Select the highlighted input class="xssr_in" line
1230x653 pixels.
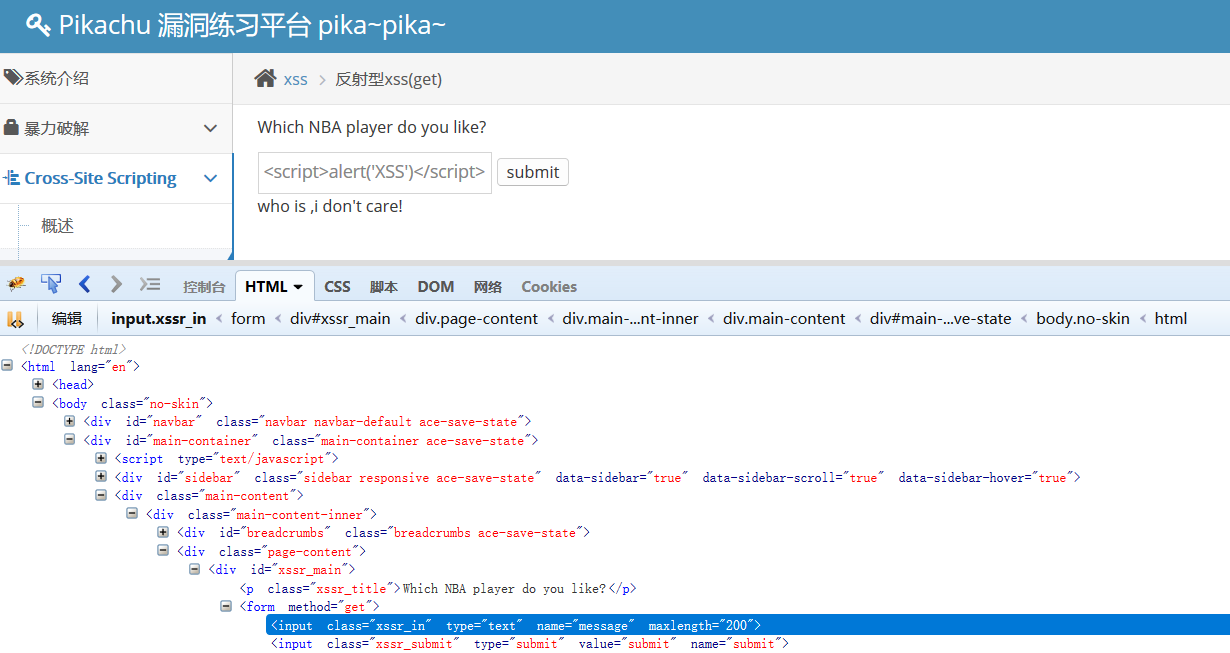coord(748,625)
